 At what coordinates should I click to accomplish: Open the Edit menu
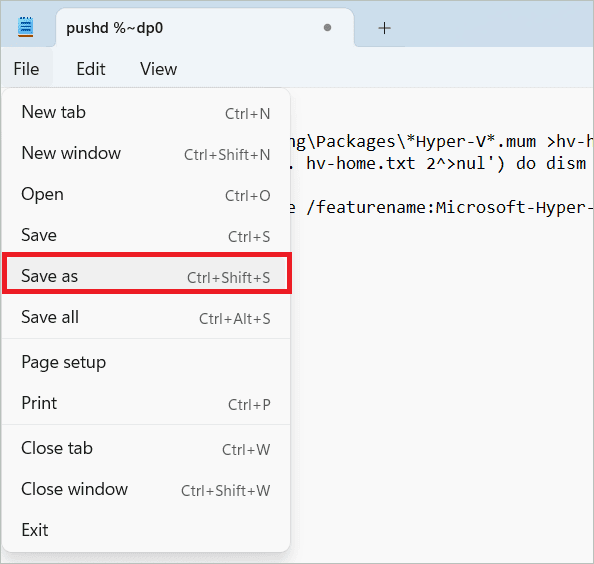(91, 69)
